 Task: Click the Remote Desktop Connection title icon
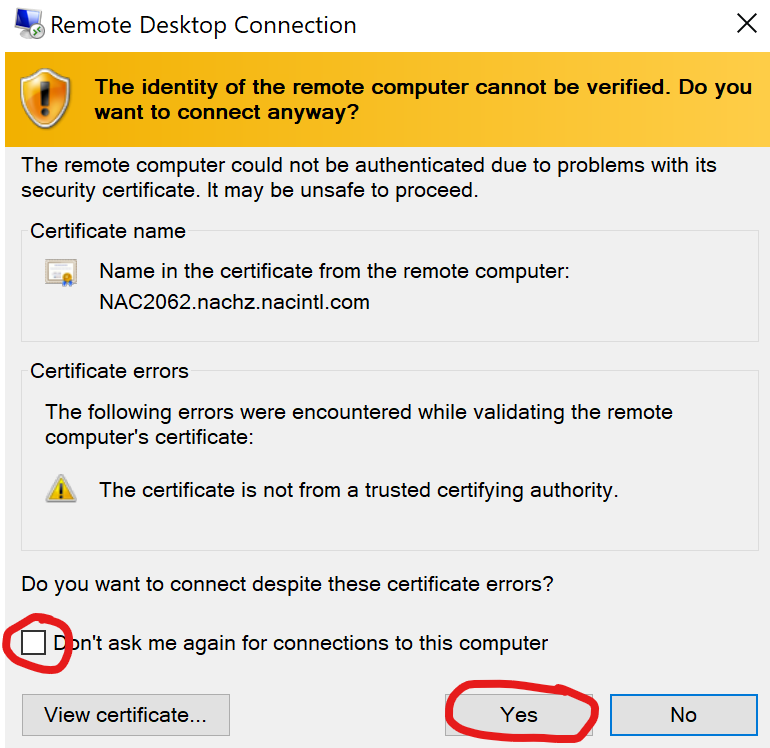coord(29,24)
